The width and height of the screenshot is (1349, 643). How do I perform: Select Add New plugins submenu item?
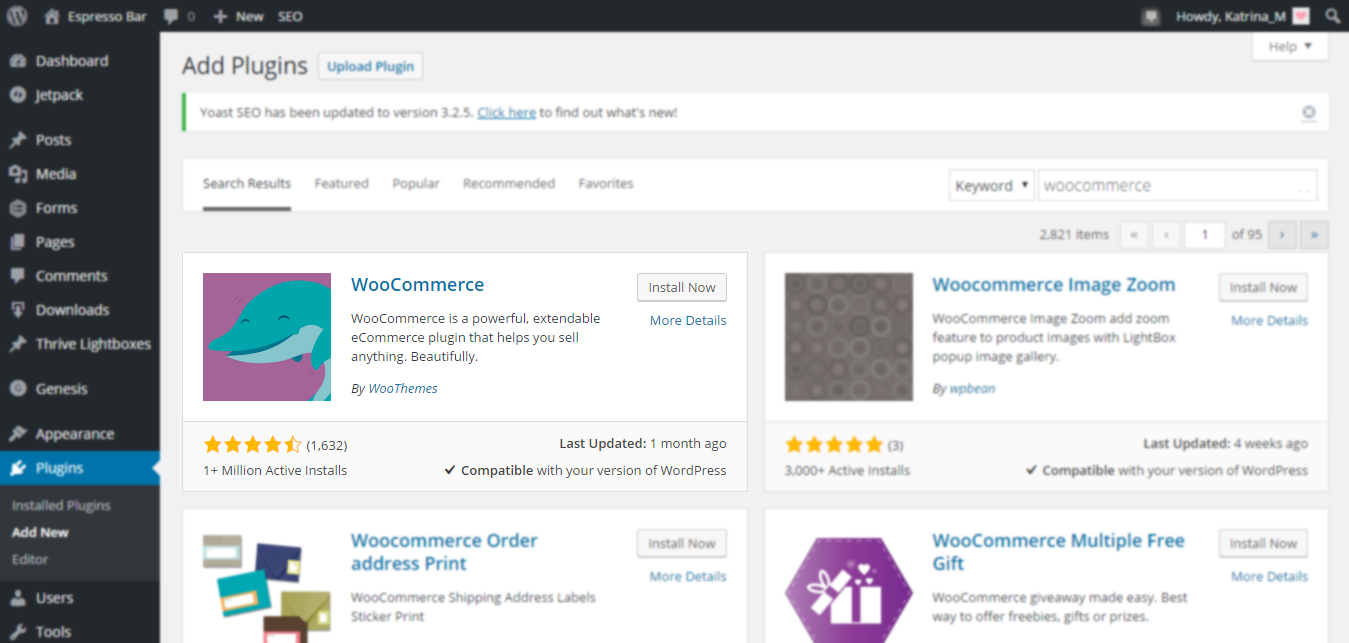pos(40,533)
